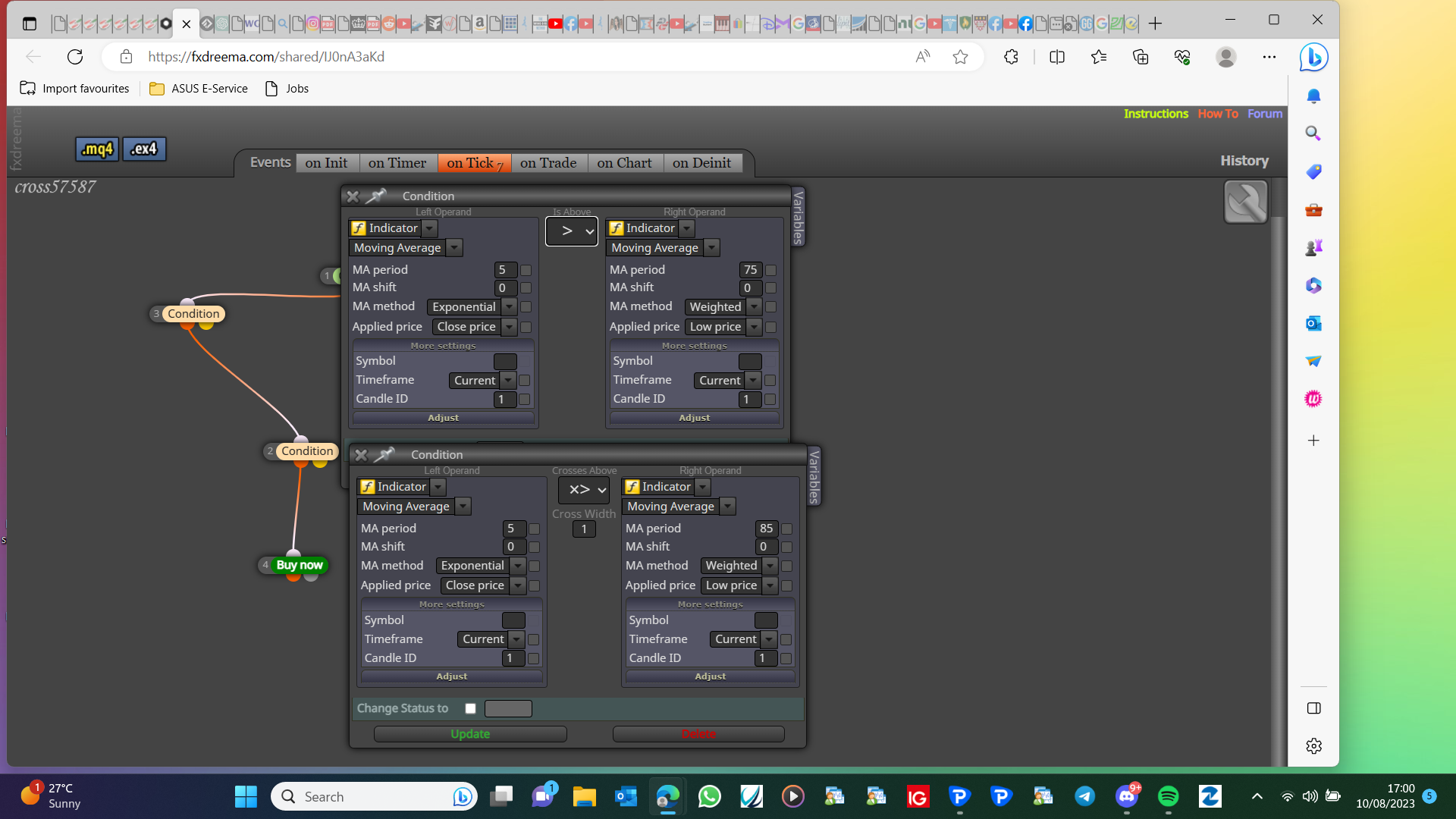
Task: Open the How To link
Action: pyautogui.click(x=1218, y=114)
